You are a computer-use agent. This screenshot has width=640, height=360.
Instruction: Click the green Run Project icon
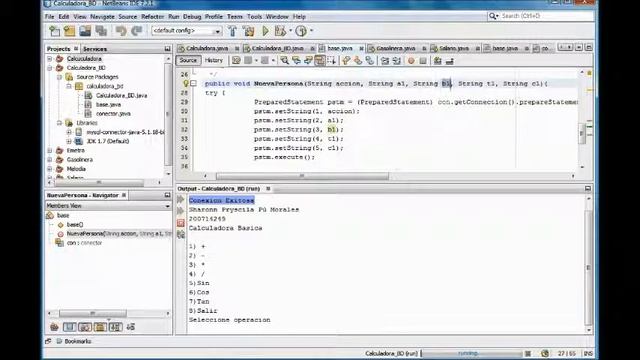265,31
